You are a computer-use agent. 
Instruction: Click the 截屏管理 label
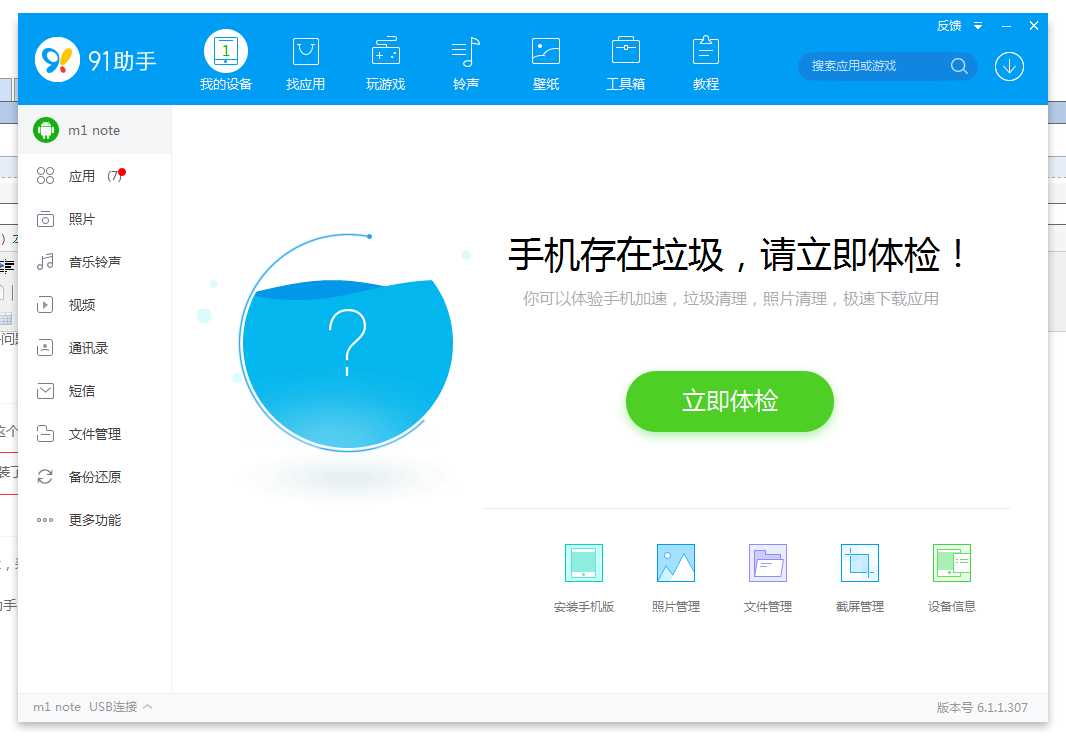coord(860,606)
